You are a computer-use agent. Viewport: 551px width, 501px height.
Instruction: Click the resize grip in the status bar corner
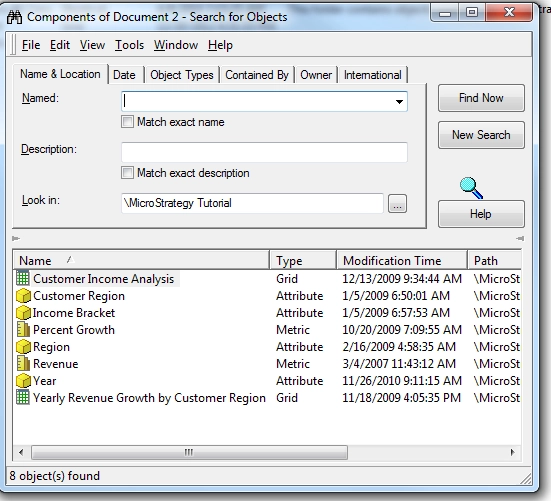click(525, 479)
